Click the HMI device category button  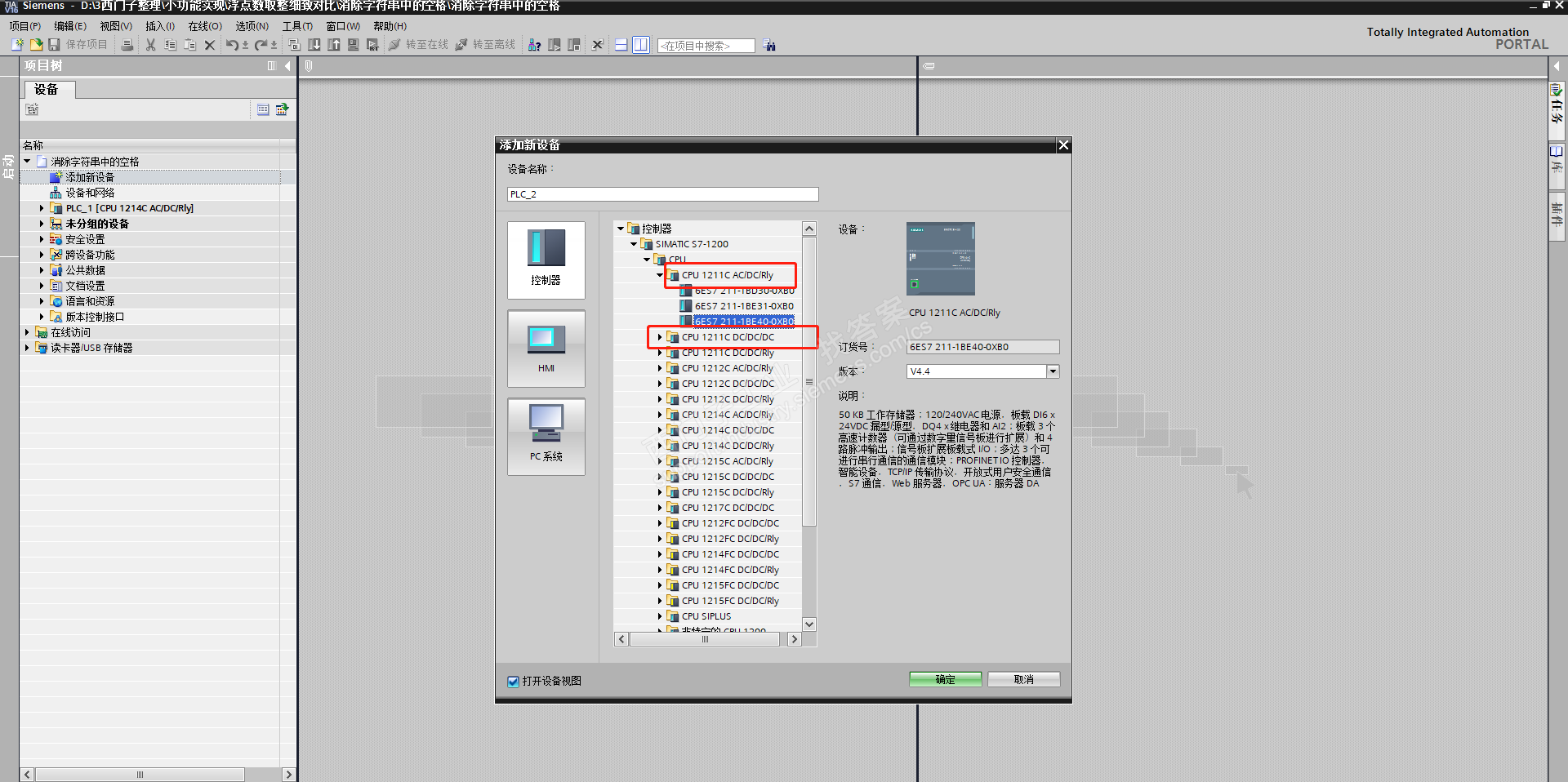[x=546, y=349]
